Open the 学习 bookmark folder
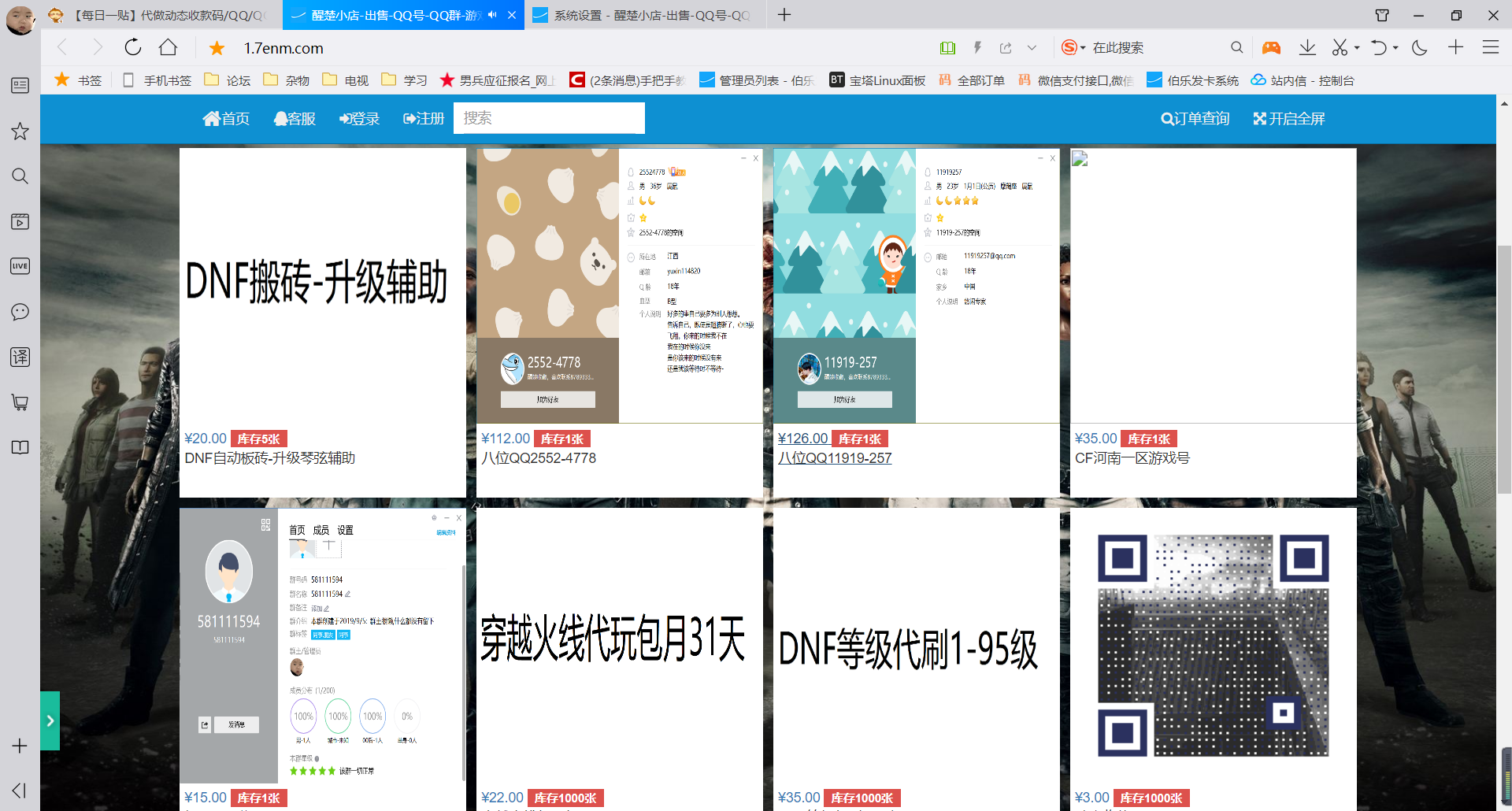The image size is (1512, 811). point(405,80)
